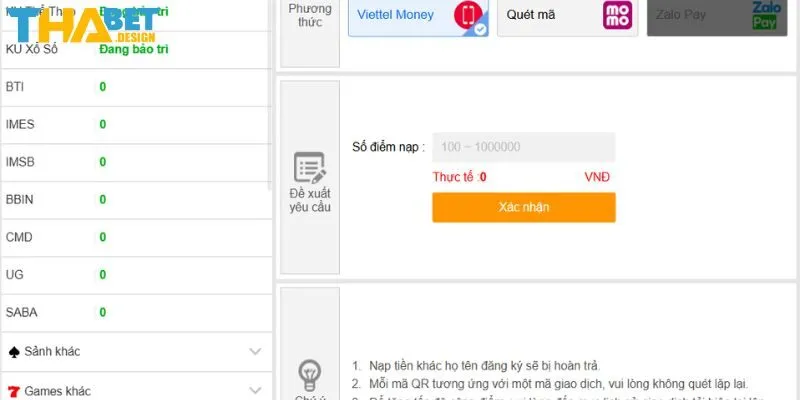
Task: Click the spade icon beside Sảnh khác
Action: coord(14,352)
